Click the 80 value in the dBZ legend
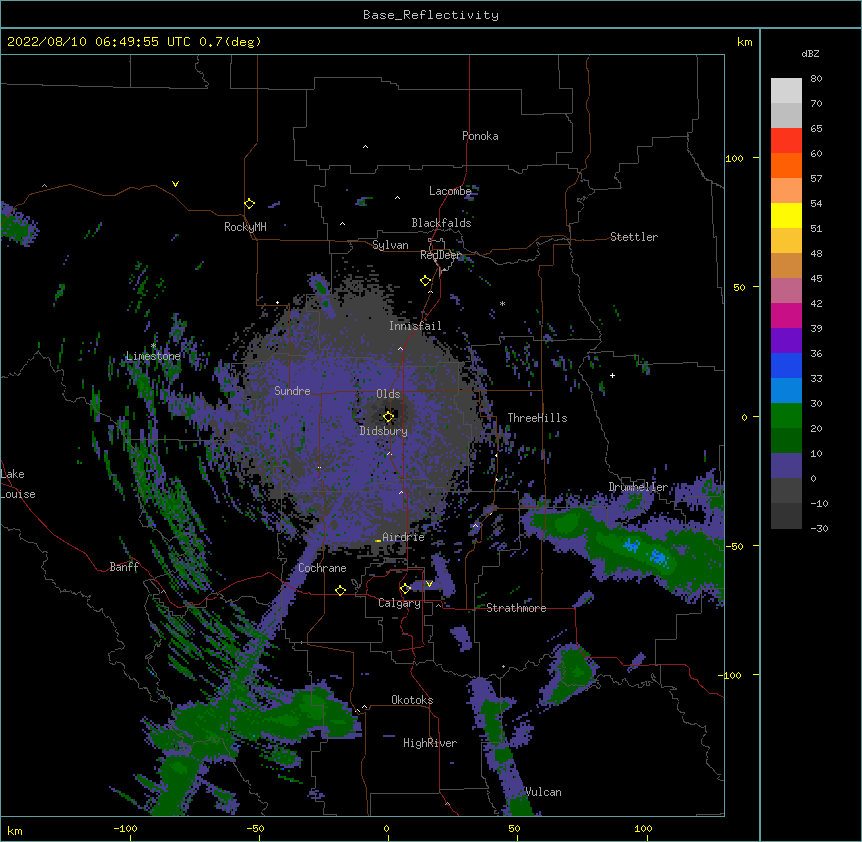 click(x=816, y=79)
